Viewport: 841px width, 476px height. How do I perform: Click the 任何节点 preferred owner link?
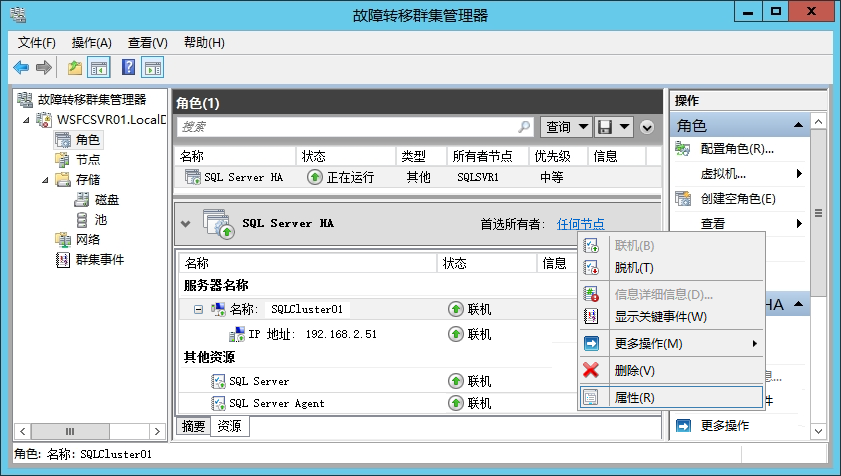pyautogui.click(x=580, y=224)
